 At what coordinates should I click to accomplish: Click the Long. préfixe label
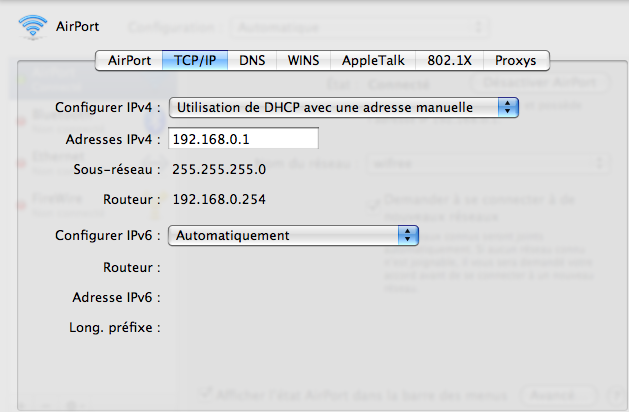pos(115,328)
